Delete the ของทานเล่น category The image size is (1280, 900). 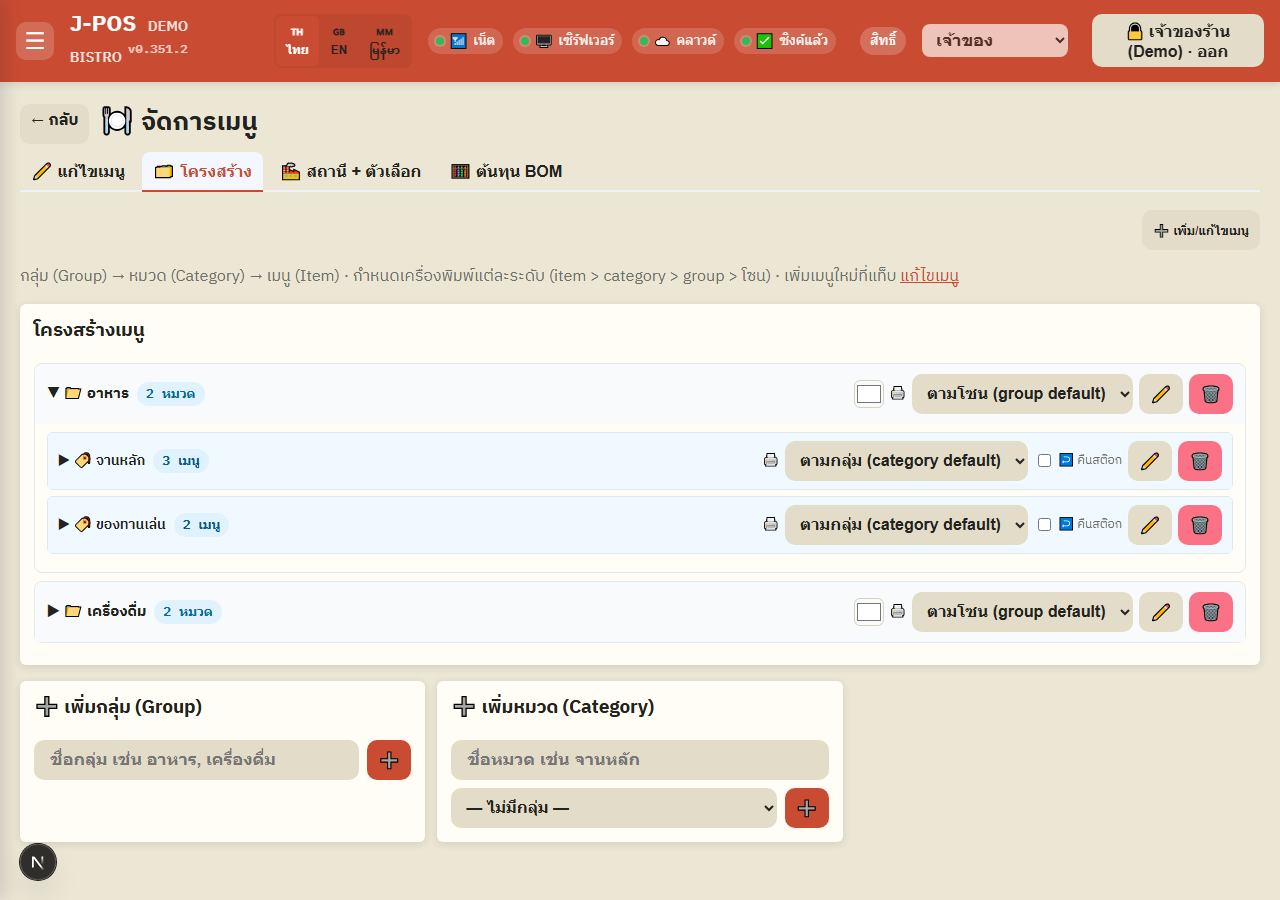coord(1200,525)
